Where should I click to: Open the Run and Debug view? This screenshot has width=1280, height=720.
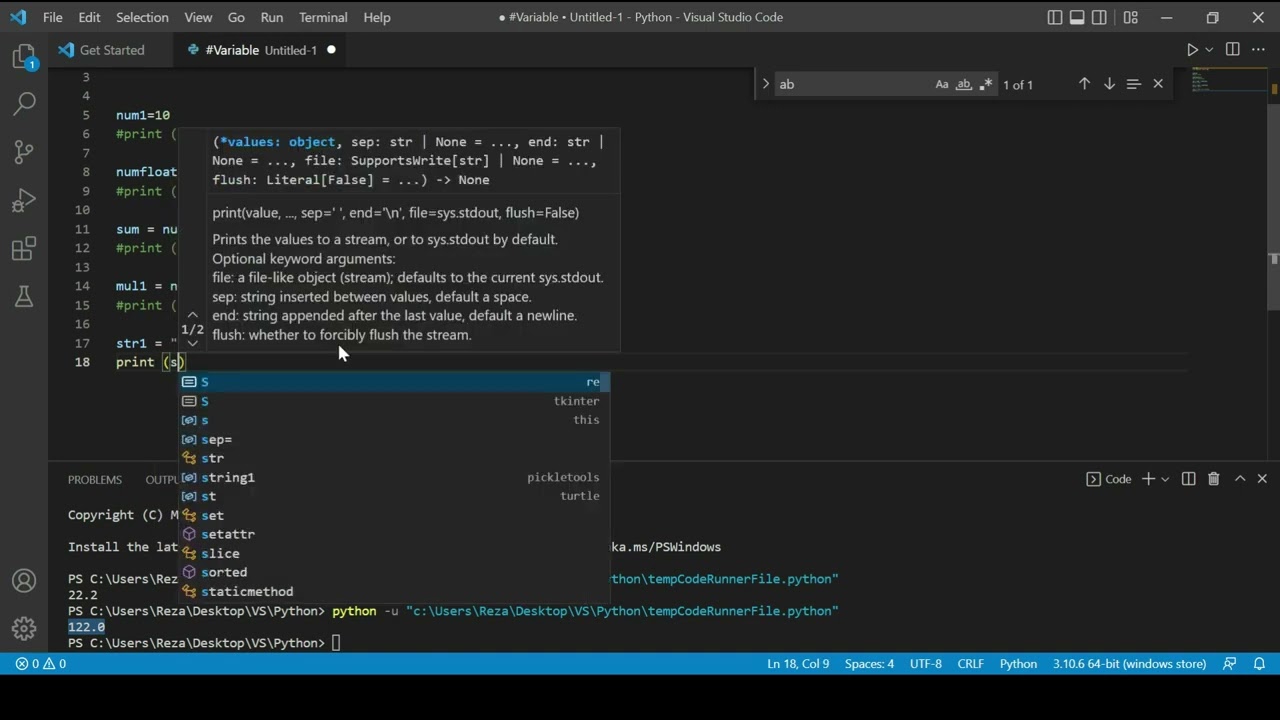point(24,200)
